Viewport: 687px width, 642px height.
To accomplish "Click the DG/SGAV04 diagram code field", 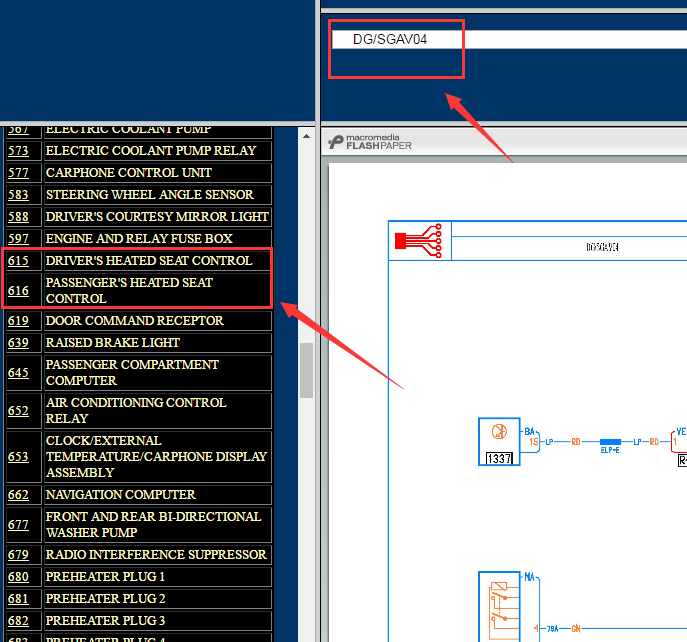I will (x=509, y=39).
